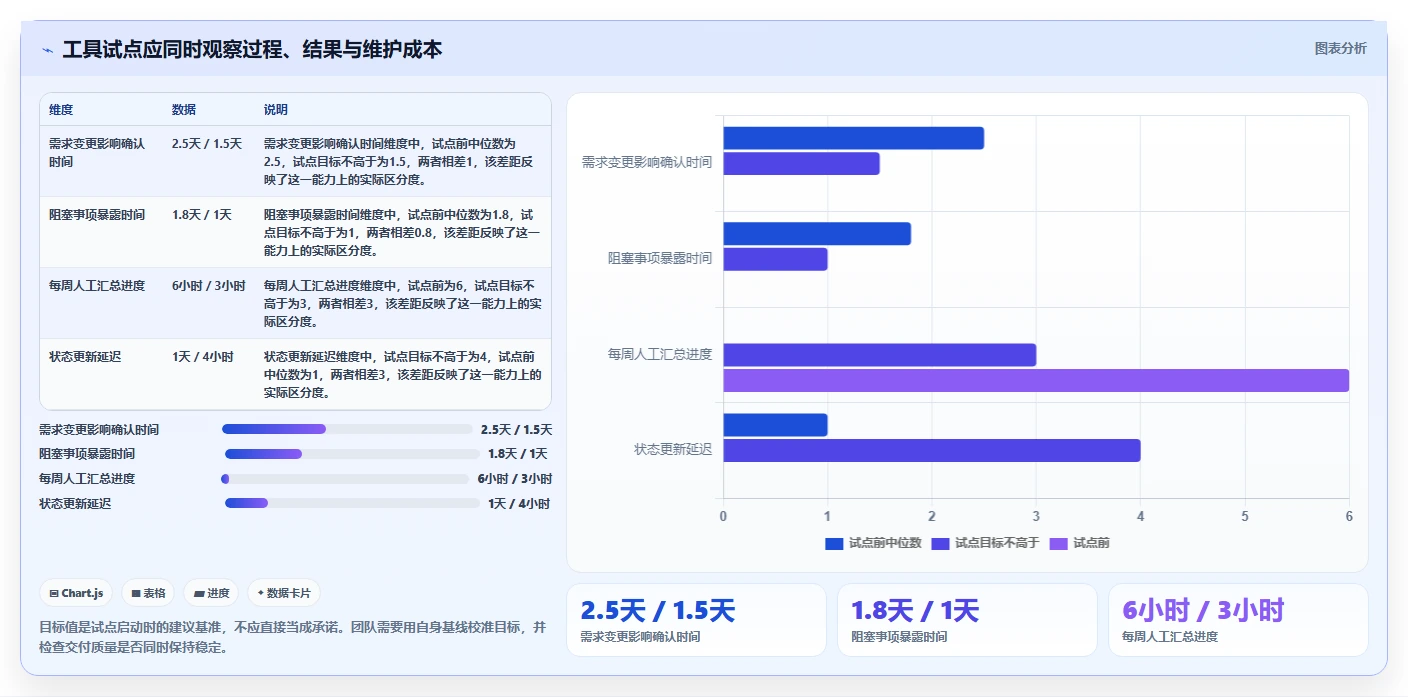
Task: Click the description cell for 状态更新延迟
Action: pos(401,375)
